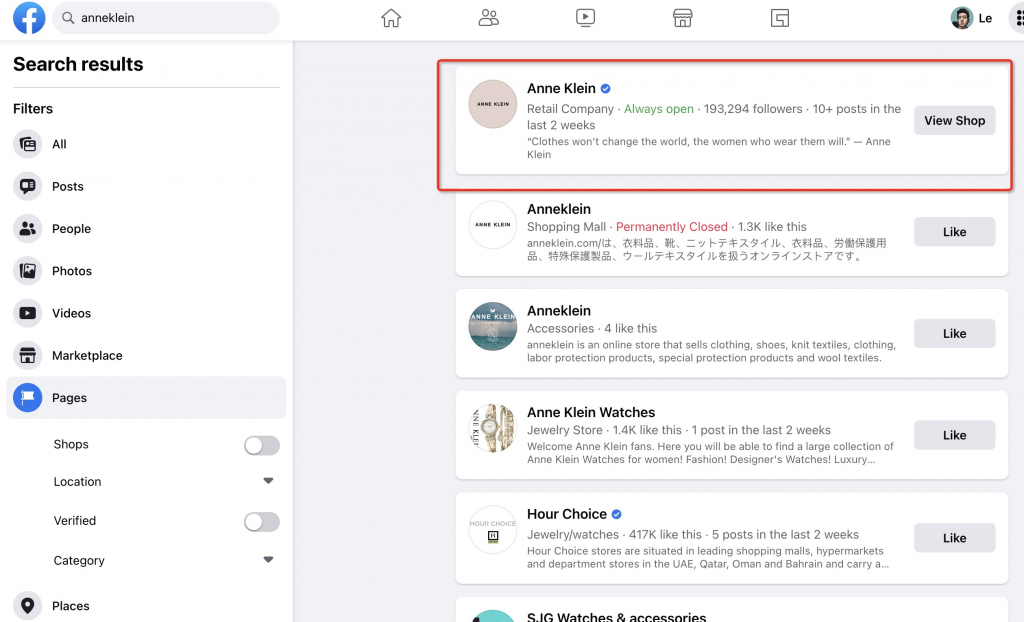
Task: Choose the Posts filter label
Action: coord(68,186)
